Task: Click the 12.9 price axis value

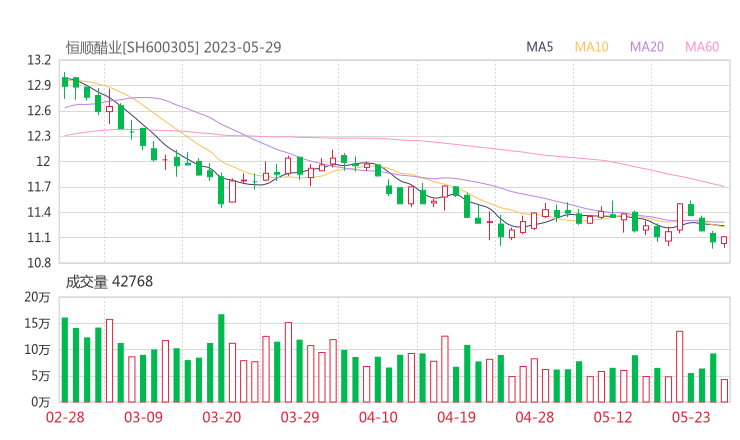Action: point(39,85)
